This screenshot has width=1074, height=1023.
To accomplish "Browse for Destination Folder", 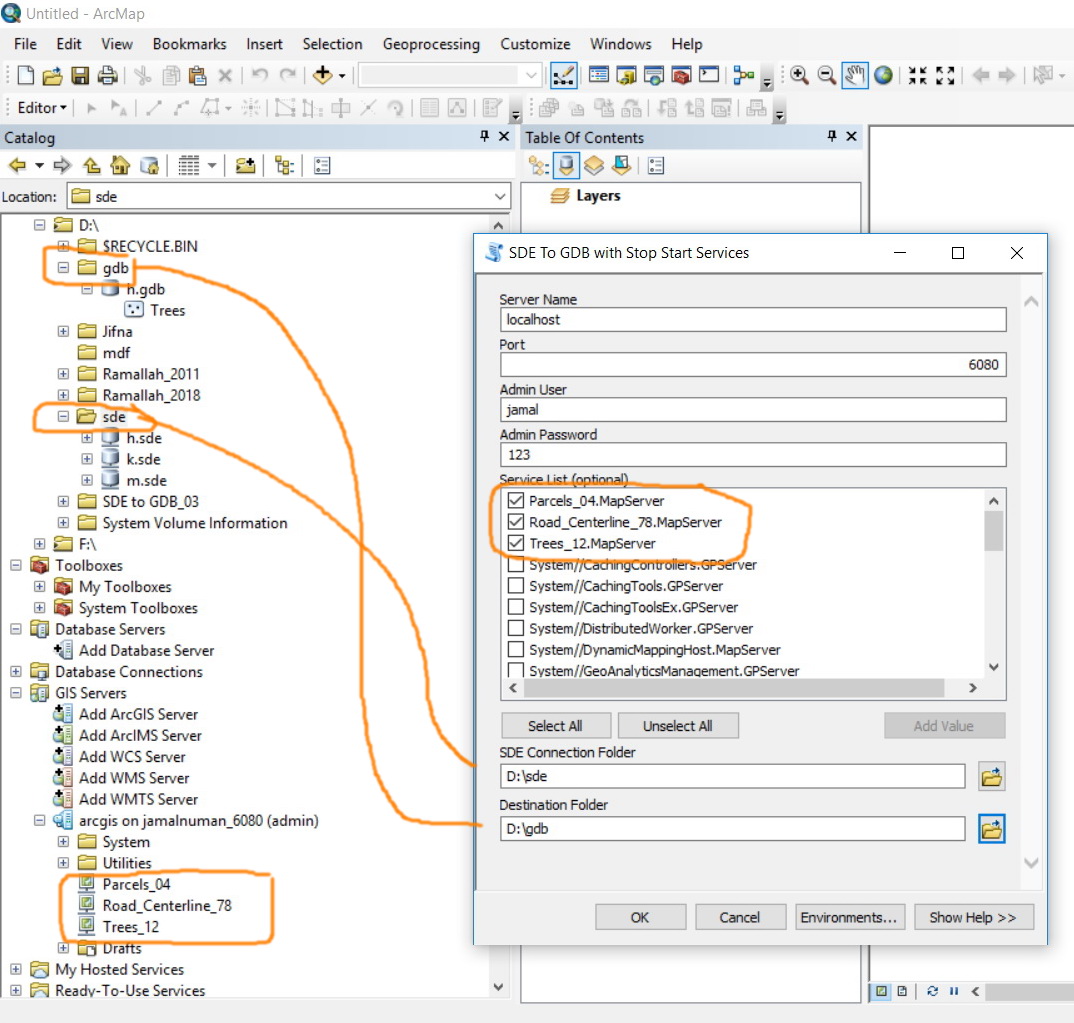I will point(991,829).
